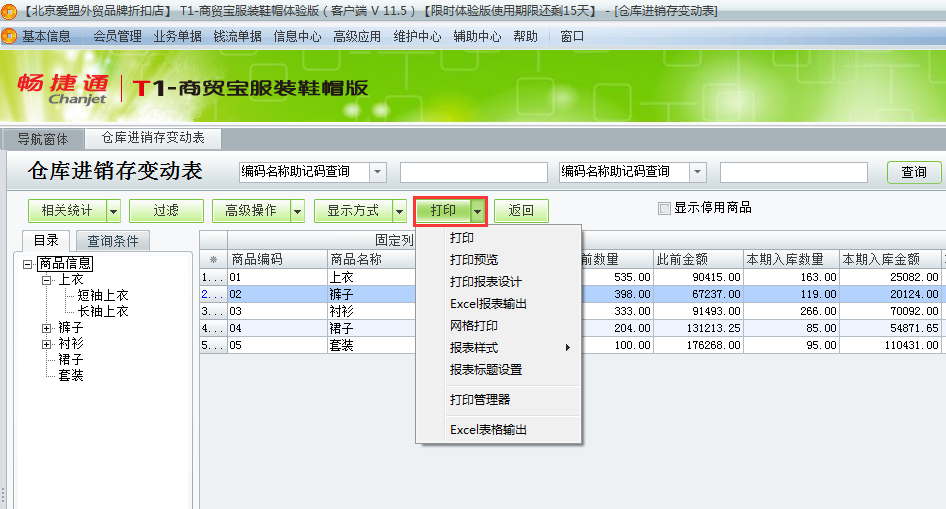
Task: Select 短袖上衣 in the tree
Action: (x=103, y=296)
